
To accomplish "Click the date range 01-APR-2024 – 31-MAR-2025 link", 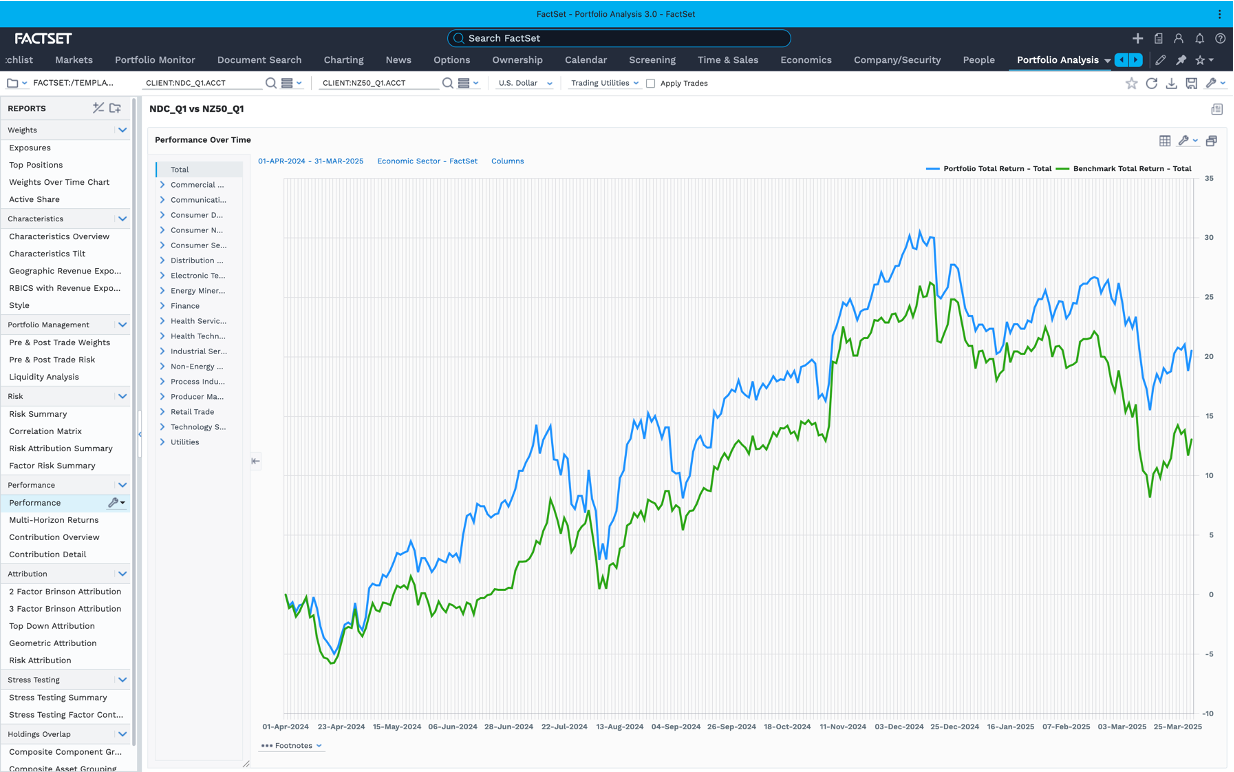I will pos(311,161).
